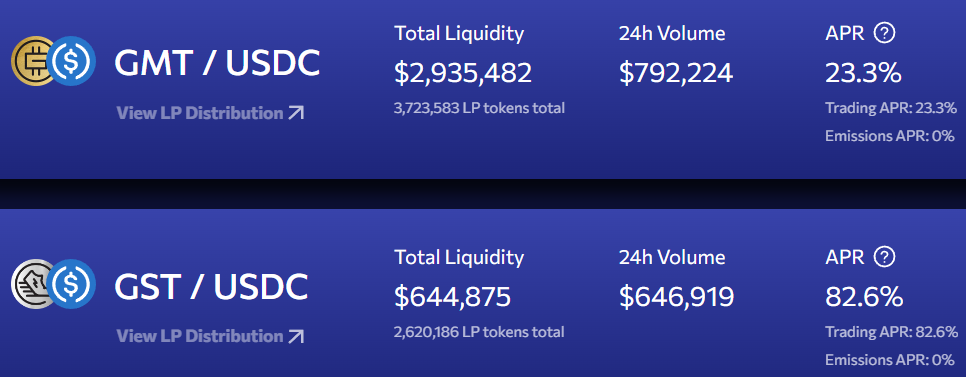
Task: Click the $644,875 total liquidity value
Action: point(452,296)
